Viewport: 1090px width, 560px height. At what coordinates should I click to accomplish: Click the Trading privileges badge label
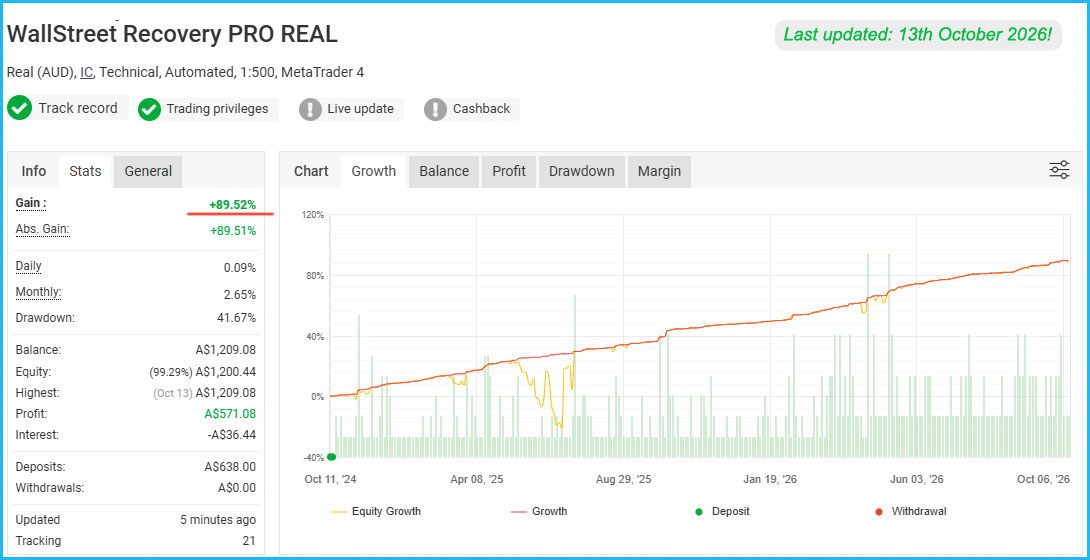(217, 109)
